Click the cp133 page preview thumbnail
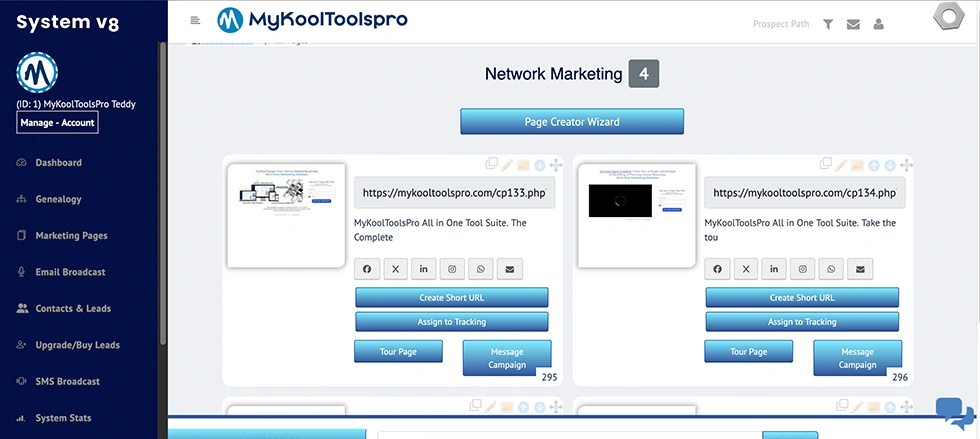Image resolution: width=980 pixels, height=439 pixels. coord(286,215)
